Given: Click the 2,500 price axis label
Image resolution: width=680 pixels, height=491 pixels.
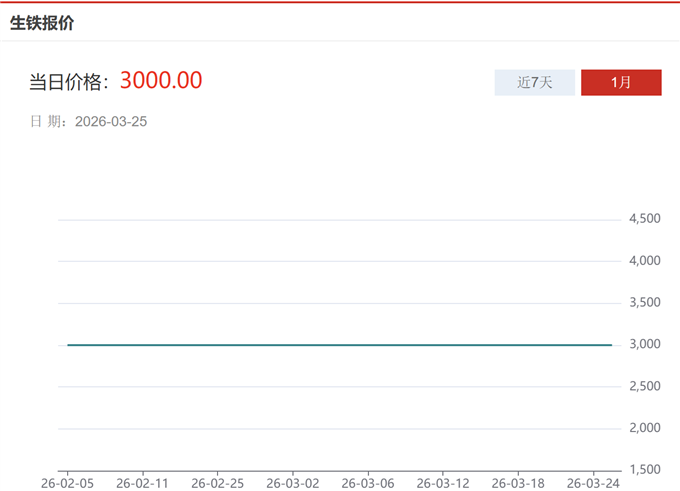Looking at the screenshot, I should (x=643, y=387).
